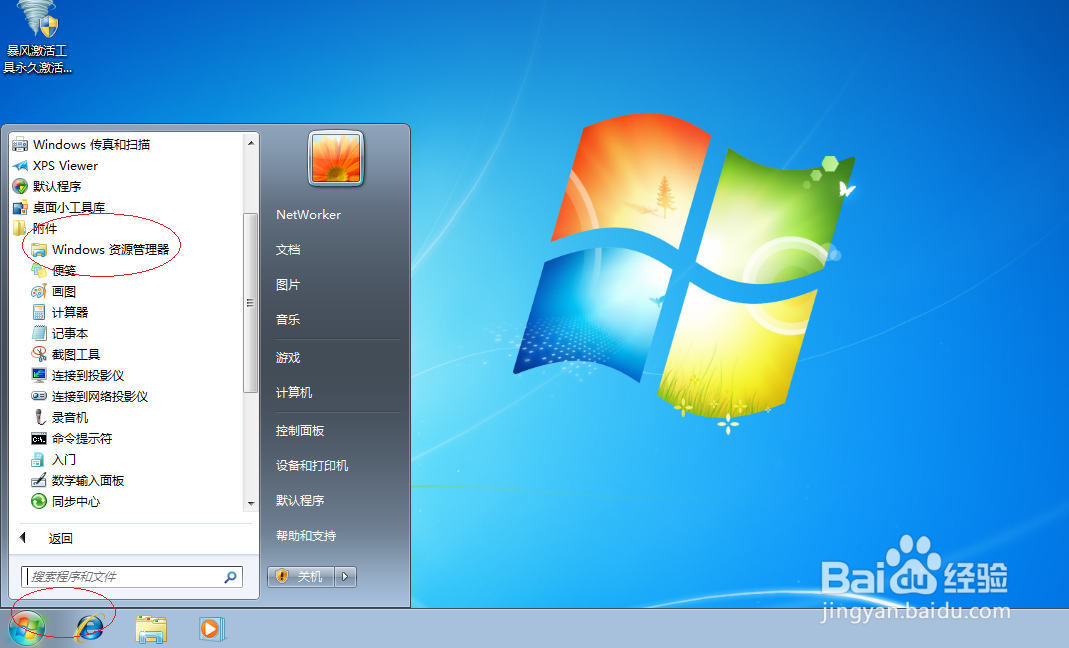The image size is (1069, 648).
Task: Open 帮助和支持 from Start menu
Action: [306, 535]
